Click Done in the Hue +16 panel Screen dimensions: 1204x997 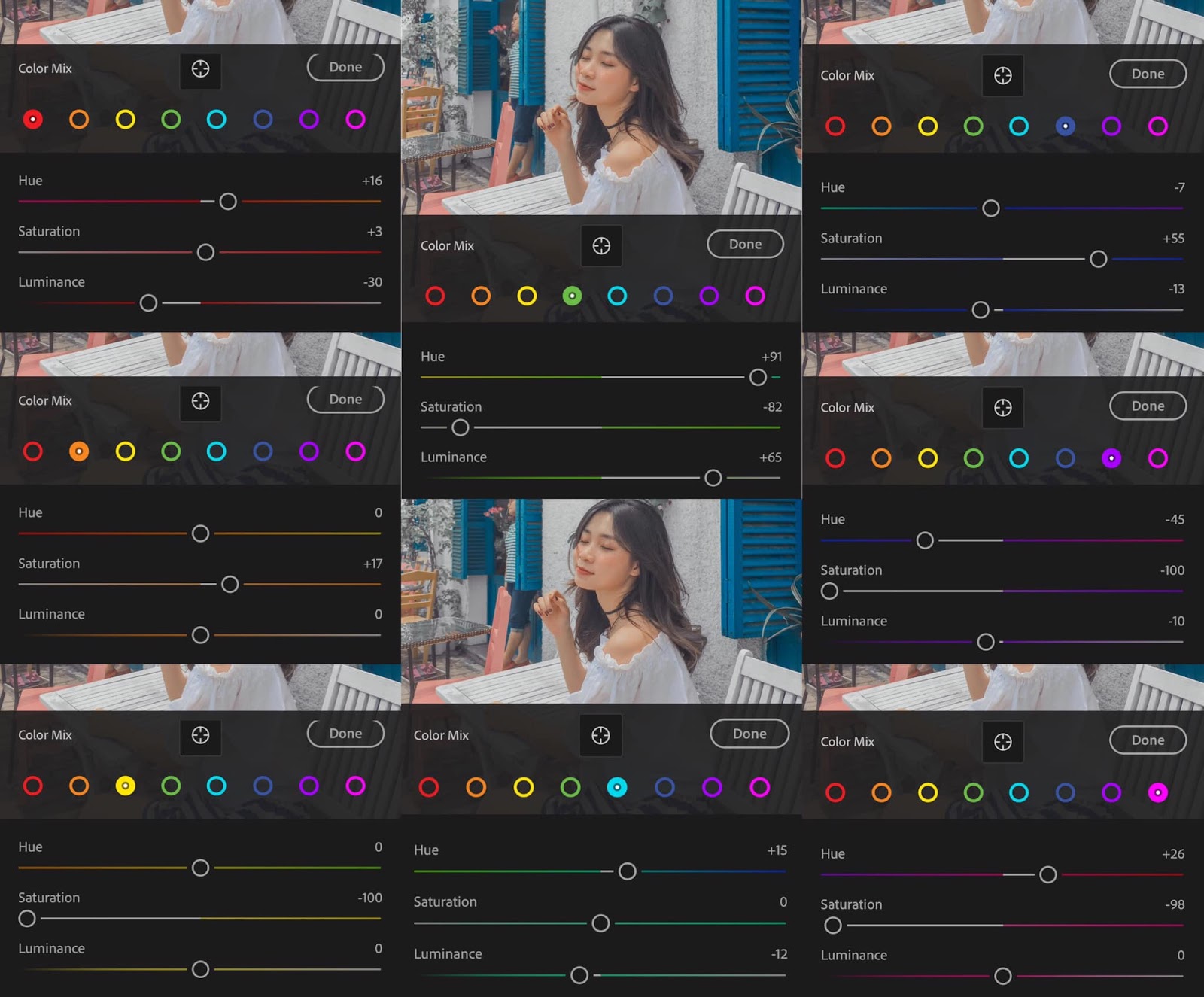tap(345, 67)
